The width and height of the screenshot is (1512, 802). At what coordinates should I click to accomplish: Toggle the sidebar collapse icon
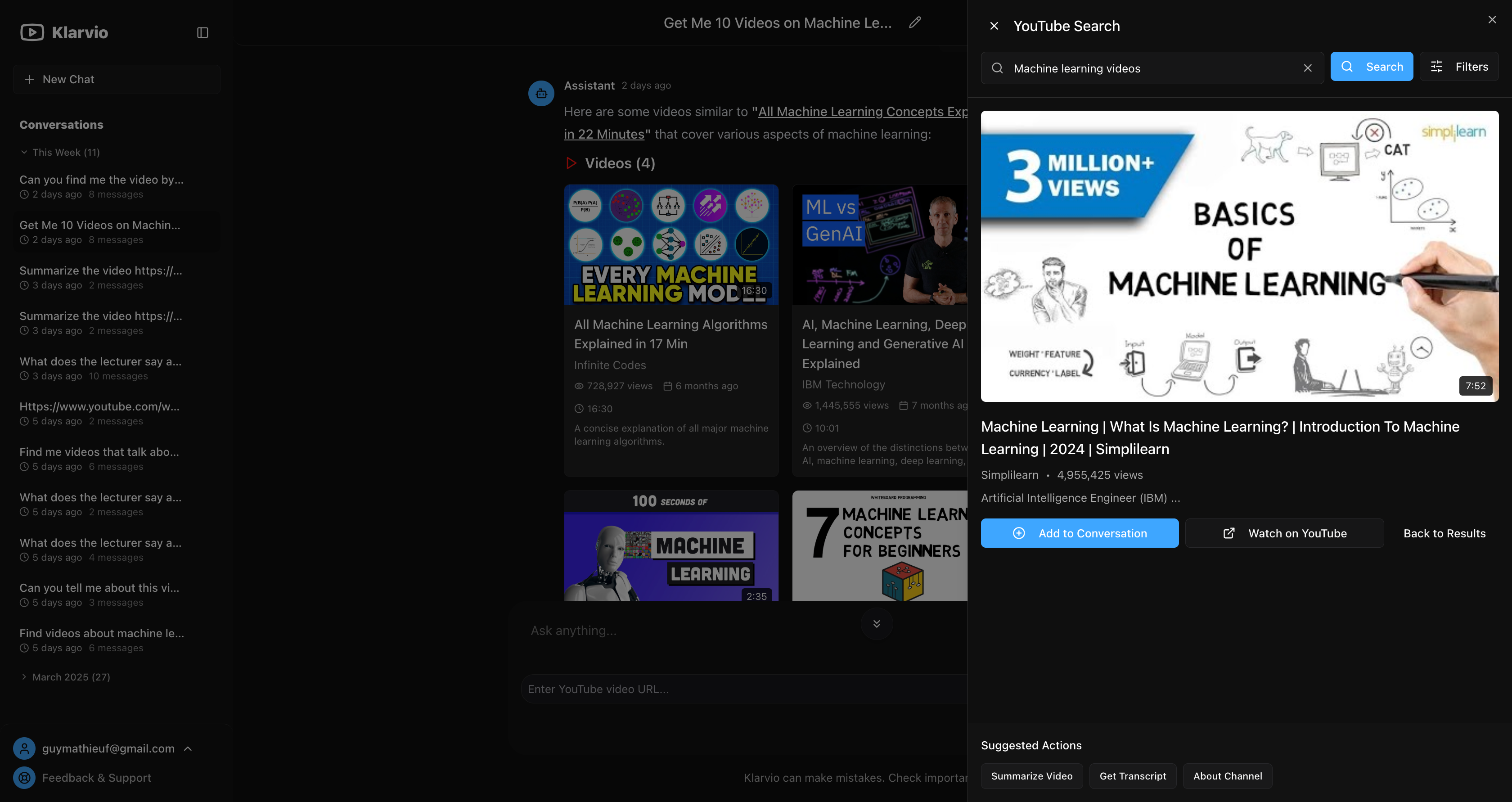pyautogui.click(x=202, y=33)
